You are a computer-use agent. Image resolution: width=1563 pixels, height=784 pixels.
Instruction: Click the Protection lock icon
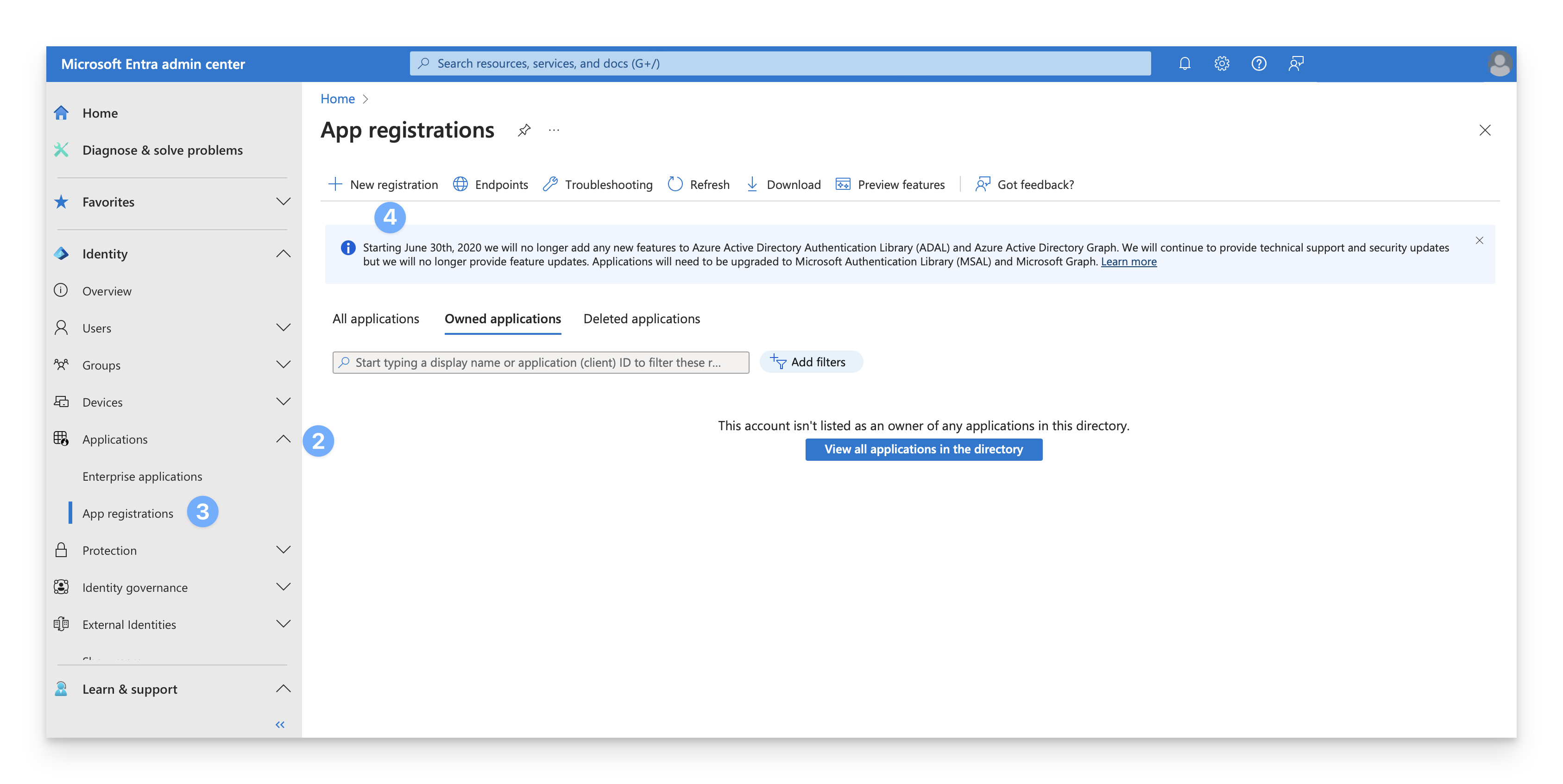(61, 550)
